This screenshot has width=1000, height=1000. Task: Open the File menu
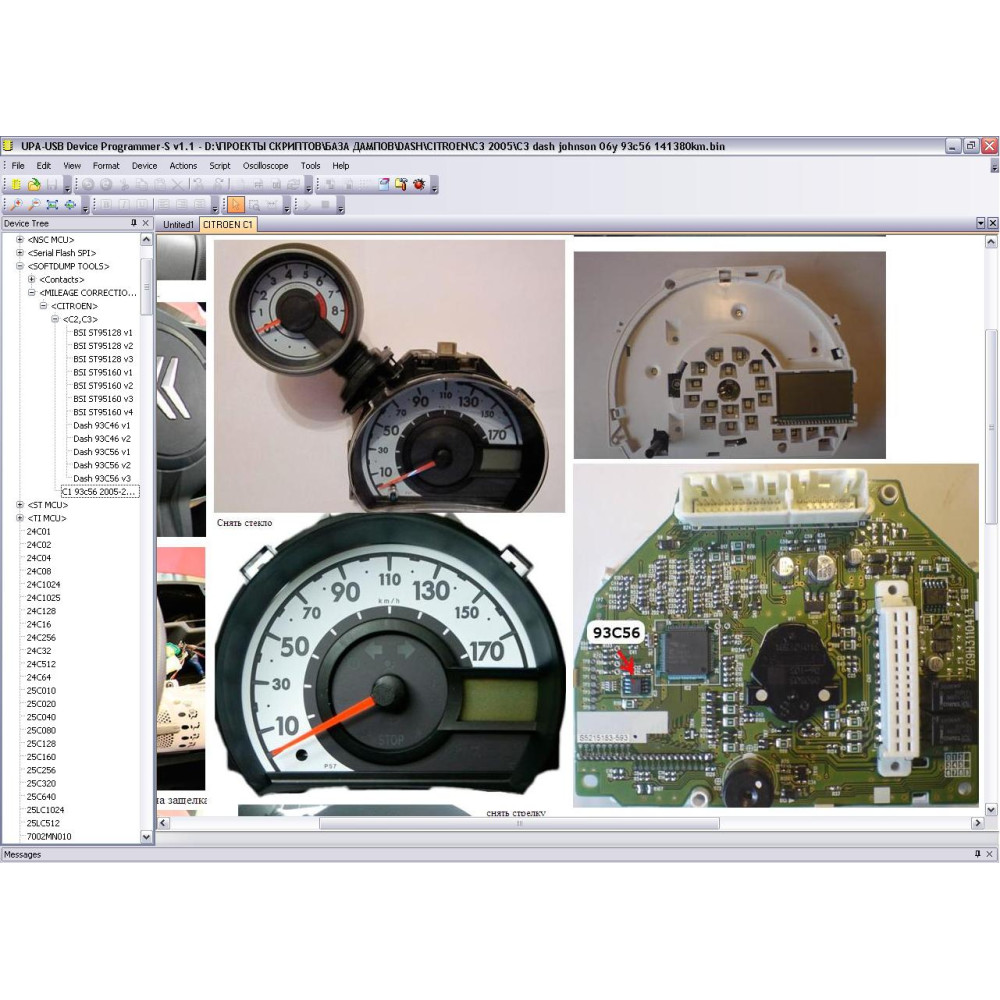18,166
